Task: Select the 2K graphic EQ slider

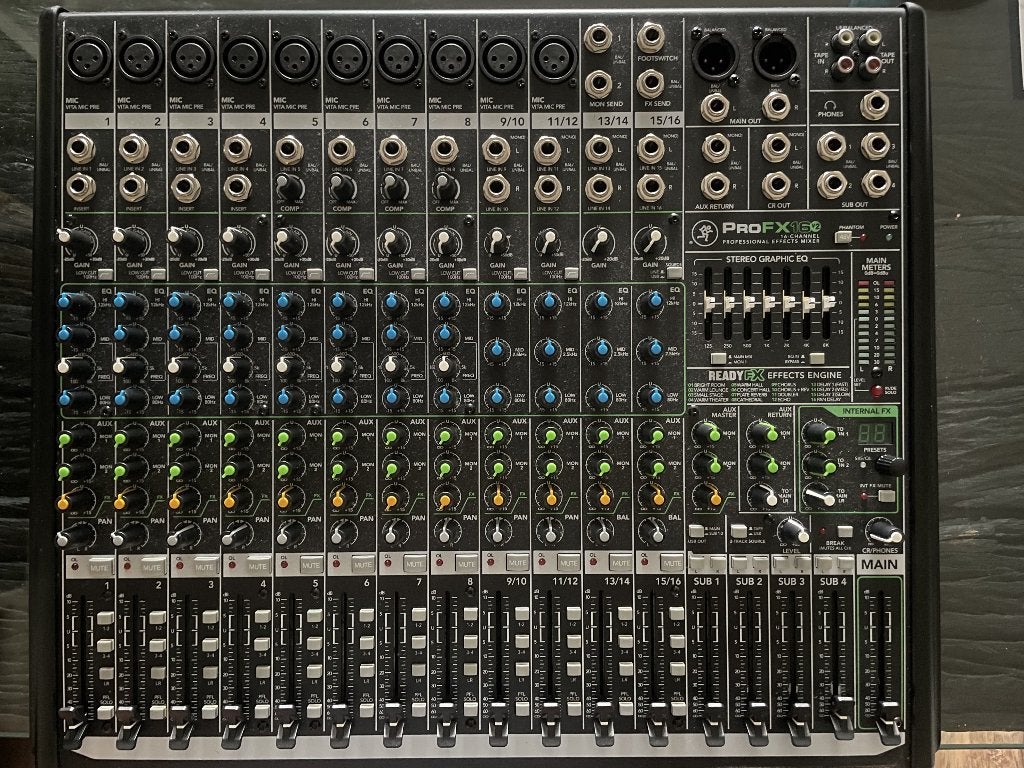Action: tap(789, 303)
